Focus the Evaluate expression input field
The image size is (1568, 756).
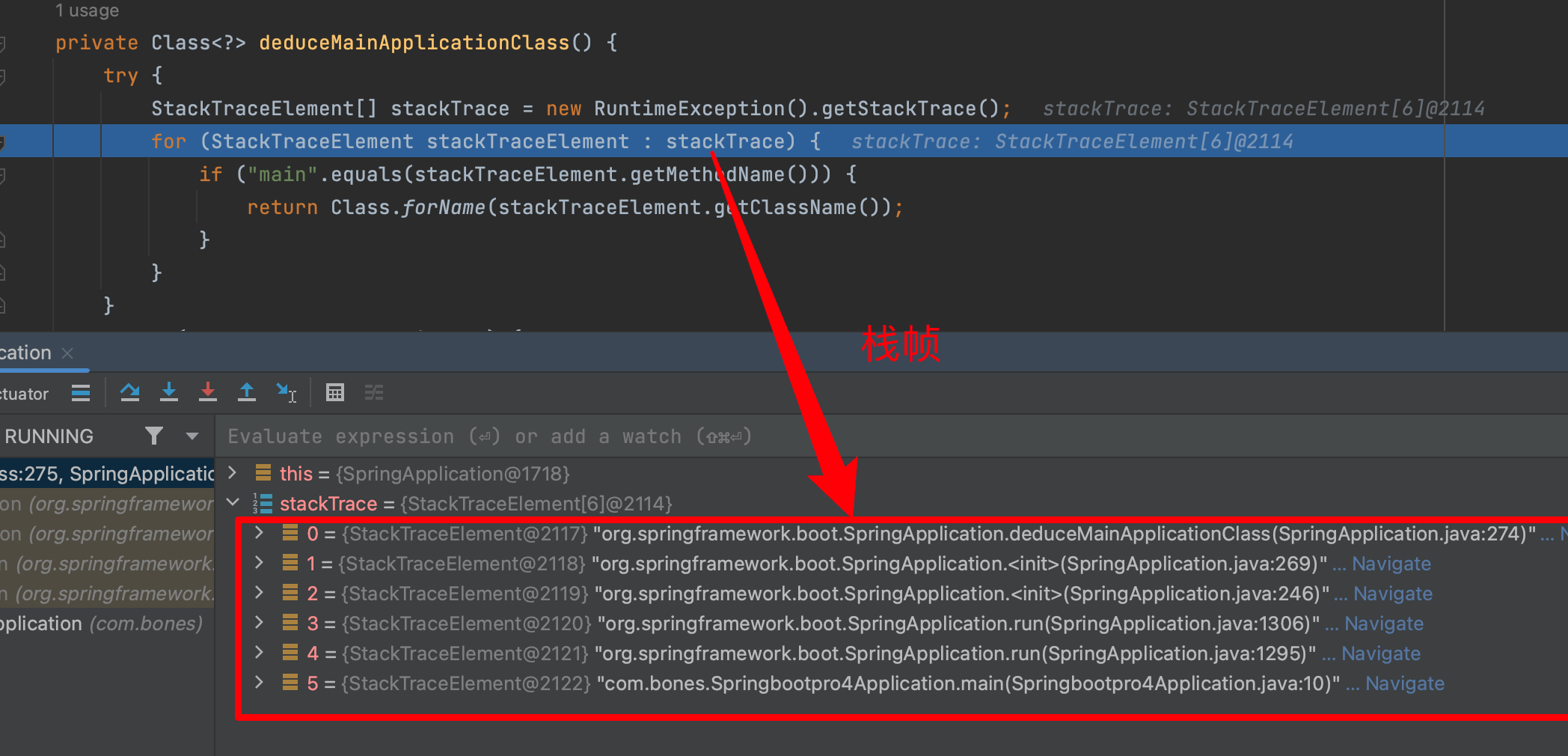coord(892,436)
